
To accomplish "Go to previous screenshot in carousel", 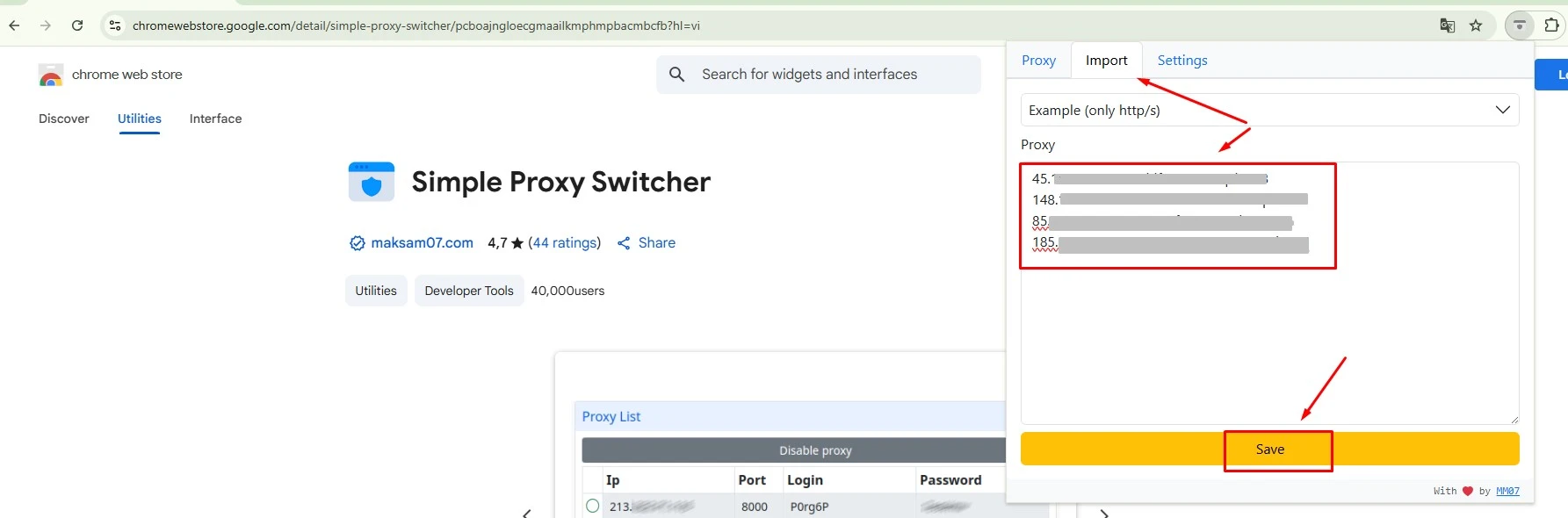I will (x=527, y=513).
